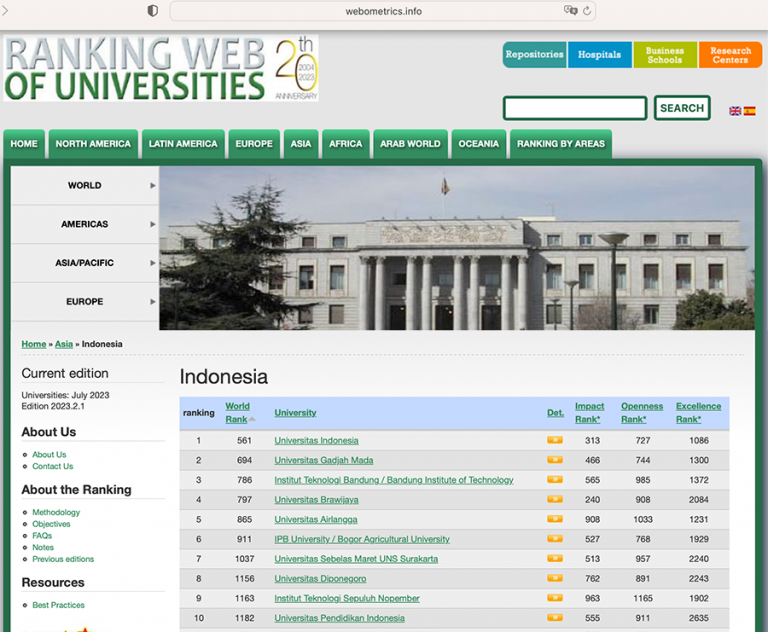
Task: Open the RANKING BY AREAS tab
Action: click(561, 144)
